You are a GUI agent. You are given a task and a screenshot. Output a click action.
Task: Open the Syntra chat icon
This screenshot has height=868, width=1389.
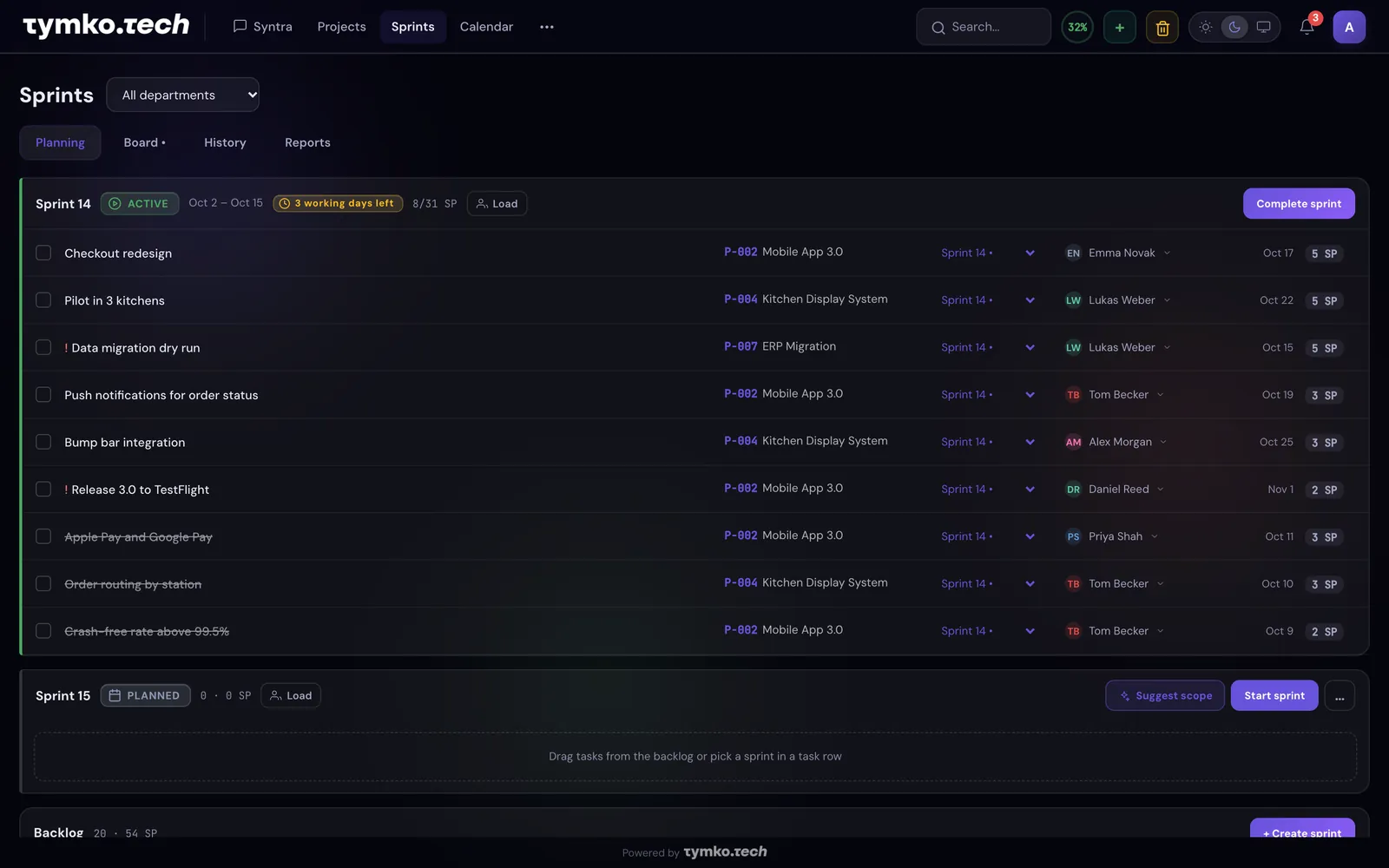pyautogui.click(x=240, y=26)
